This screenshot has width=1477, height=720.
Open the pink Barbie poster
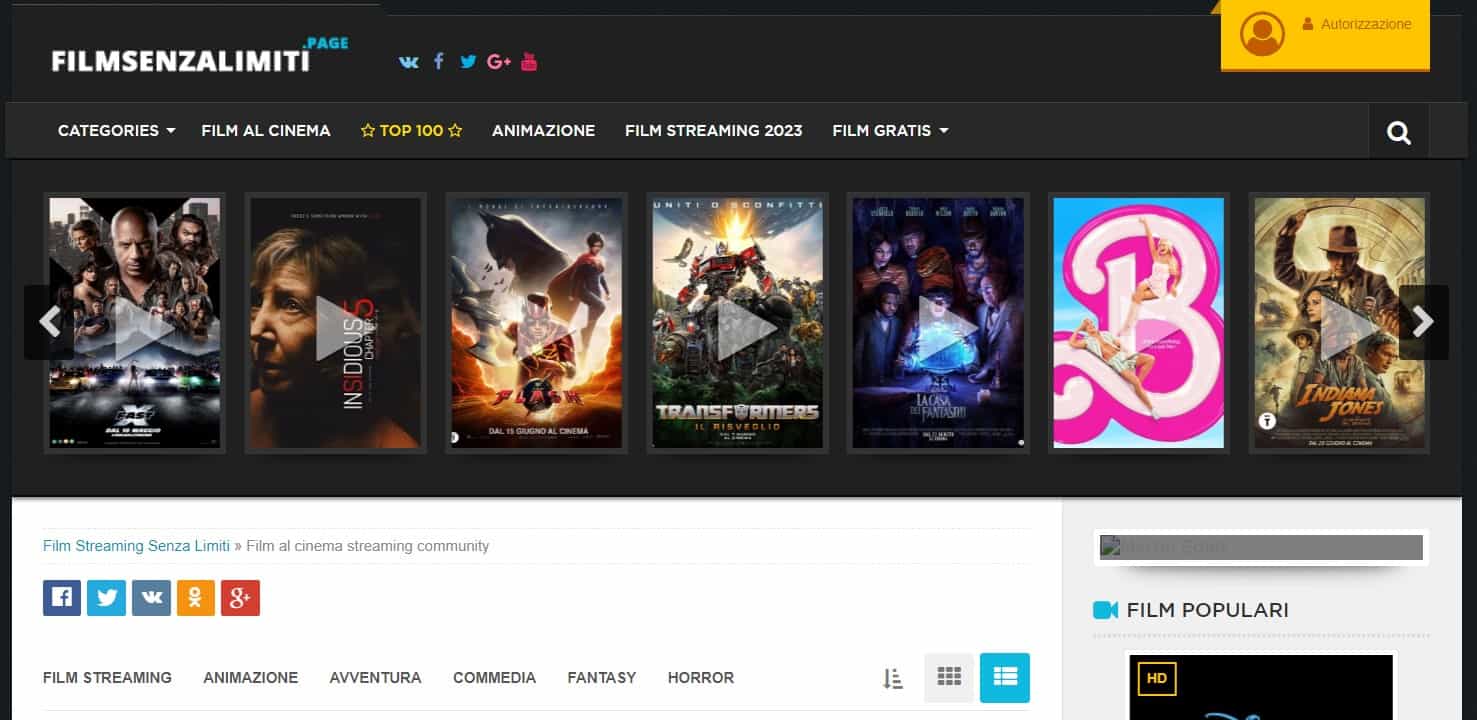click(x=1139, y=323)
